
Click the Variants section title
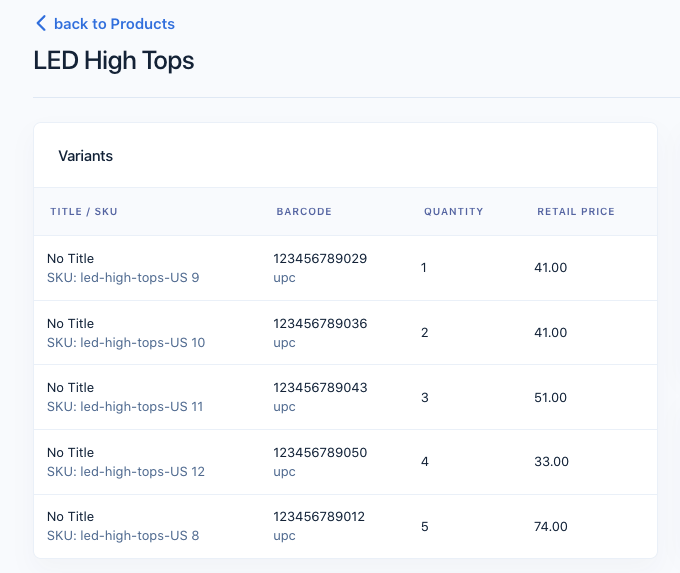click(85, 156)
